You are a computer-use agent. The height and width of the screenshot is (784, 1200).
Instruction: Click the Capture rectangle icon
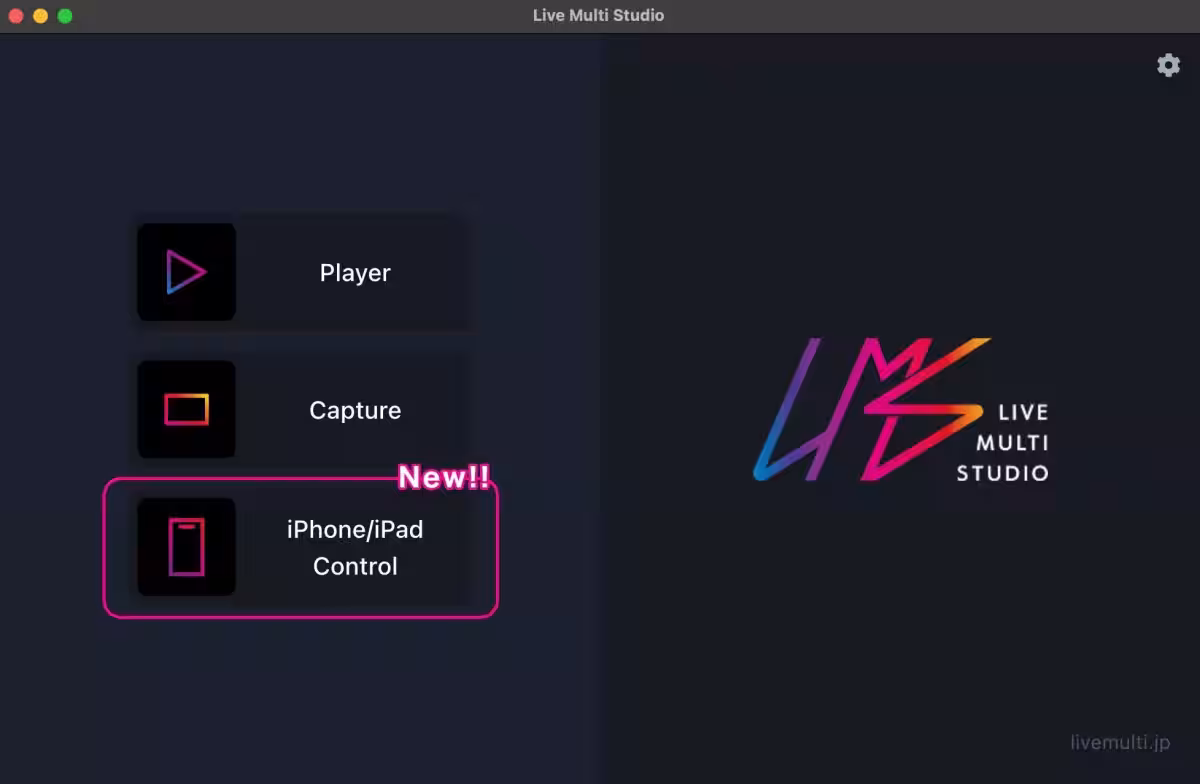click(186, 410)
